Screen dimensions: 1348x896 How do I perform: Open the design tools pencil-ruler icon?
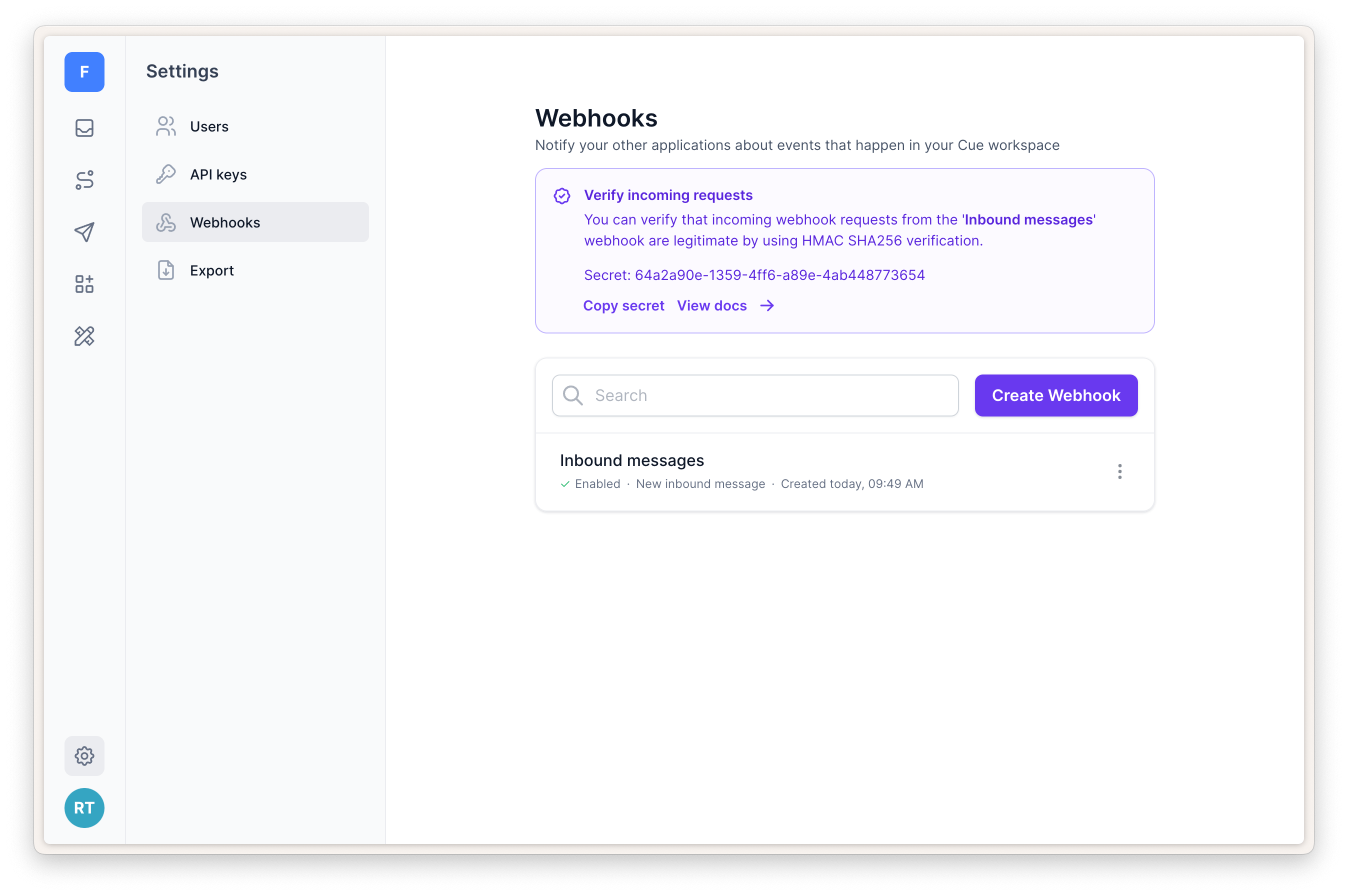tap(84, 336)
